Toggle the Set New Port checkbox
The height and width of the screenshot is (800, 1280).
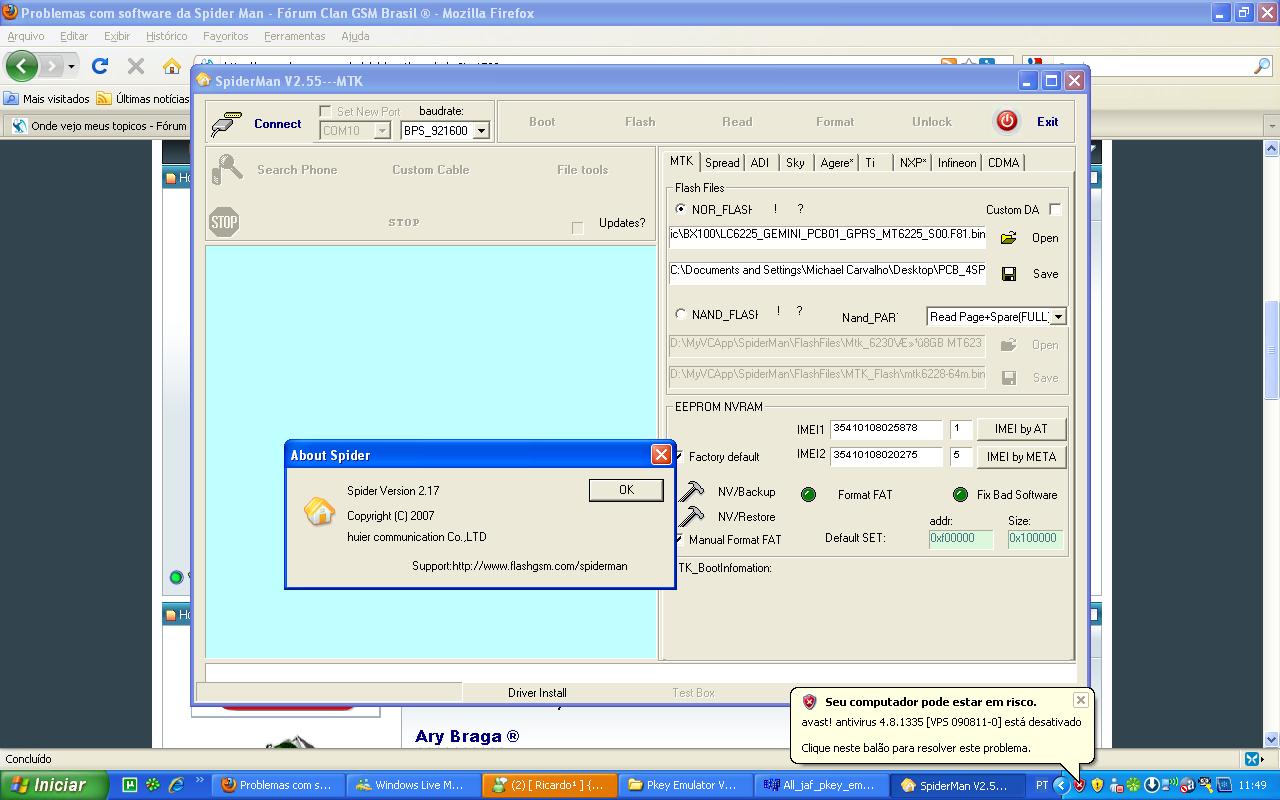coord(325,111)
